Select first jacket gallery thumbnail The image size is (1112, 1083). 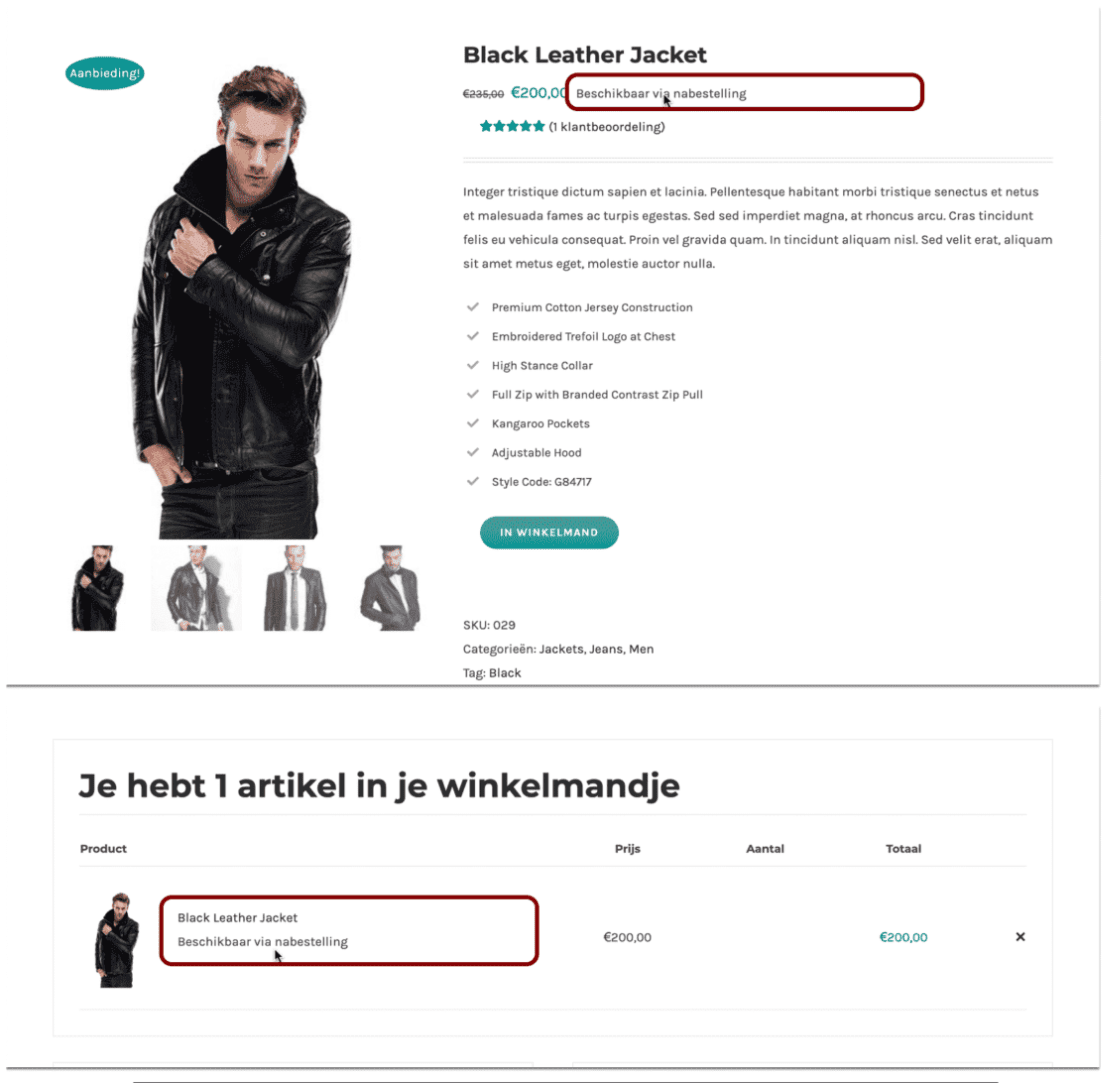pyautogui.click(x=98, y=588)
